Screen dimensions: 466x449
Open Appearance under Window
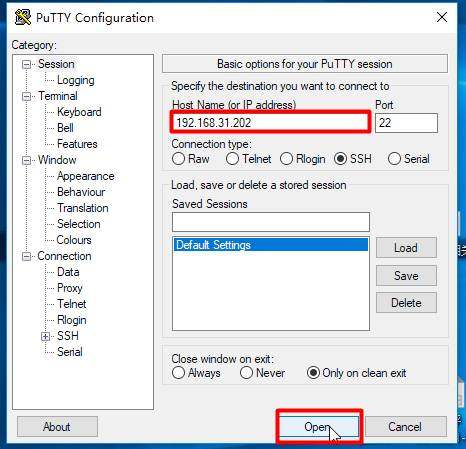(x=86, y=176)
